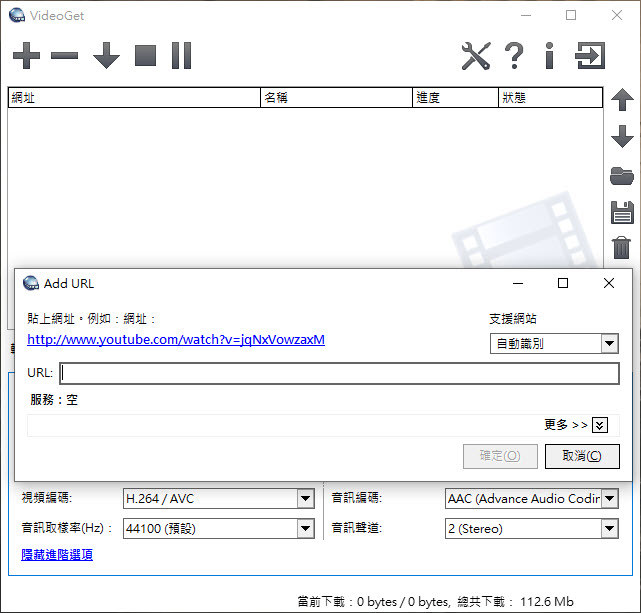Image resolution: width=641 pixels, height=613 pixels.
Task: Open the 音訊聲道 2 (Stereo) dropdown
Action: click(x=531, y=528)
